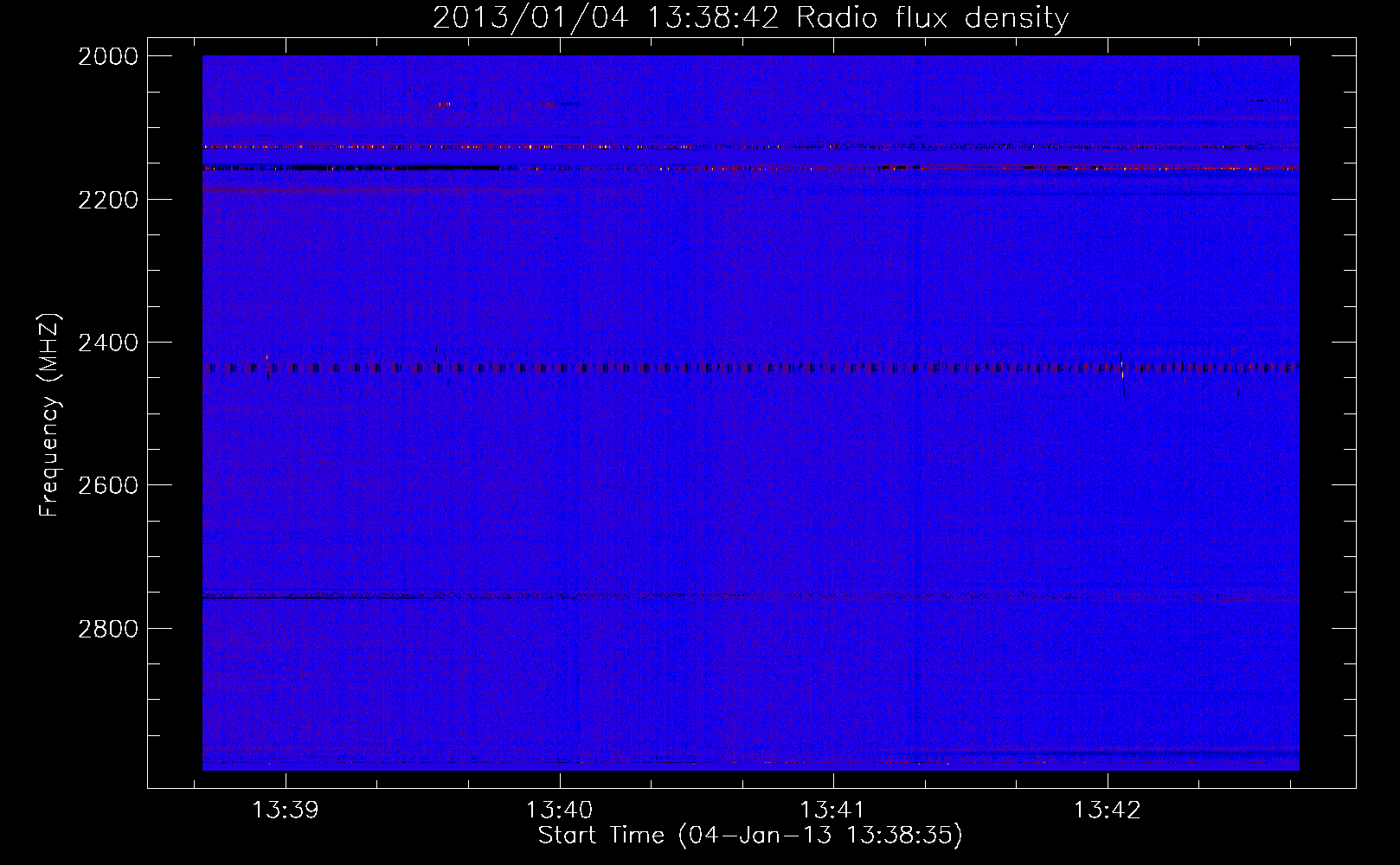Select the 13:39 time tick label
This screenshot has height=865, width=1400.
pos(285,811)
